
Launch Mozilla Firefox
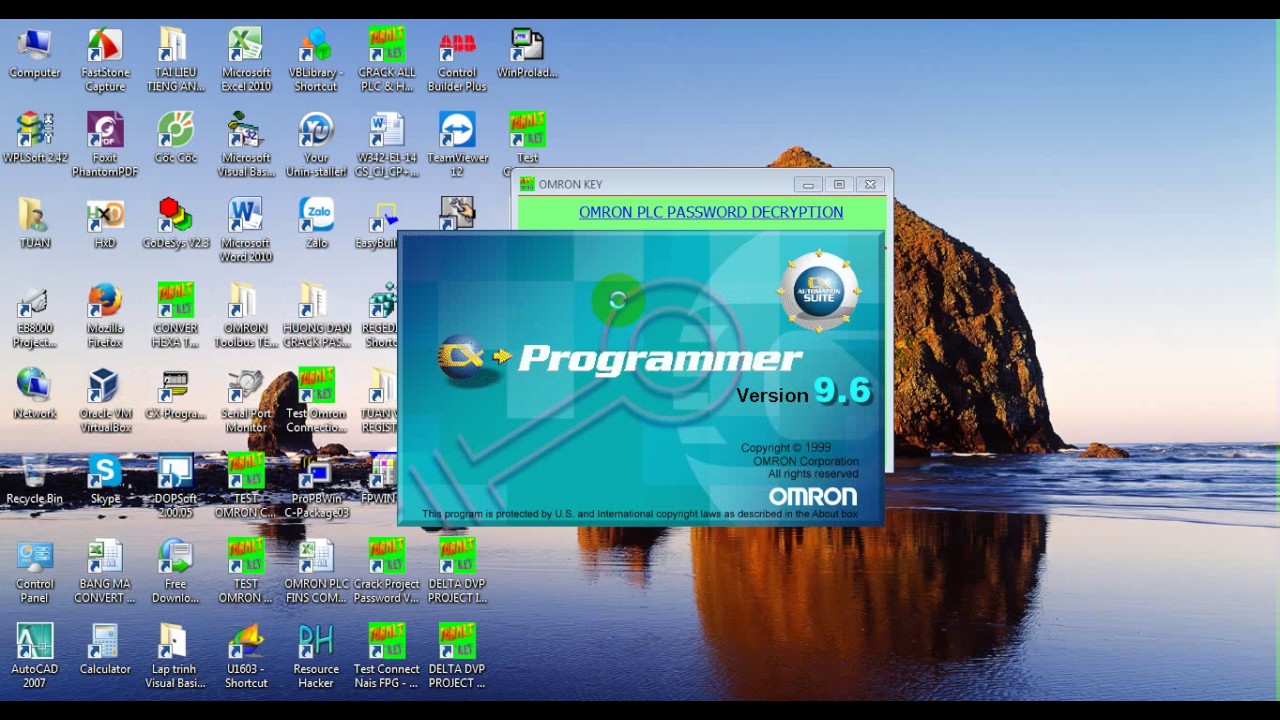105,316
